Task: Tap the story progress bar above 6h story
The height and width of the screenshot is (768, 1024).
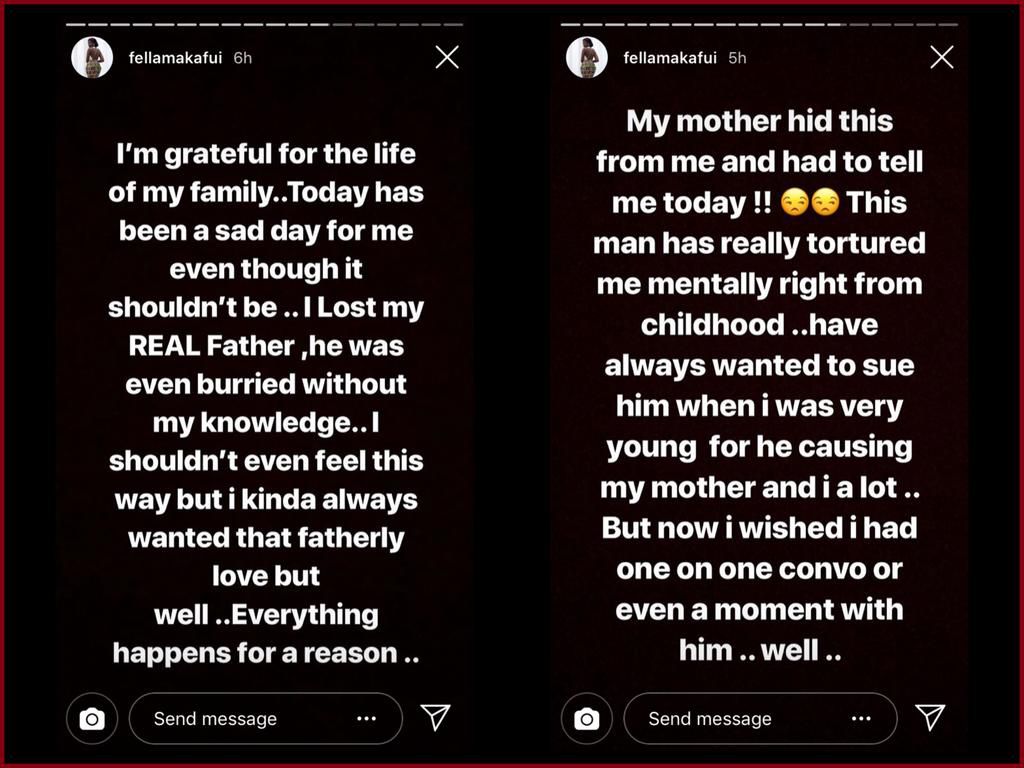Action: click(x=265, y=23)
